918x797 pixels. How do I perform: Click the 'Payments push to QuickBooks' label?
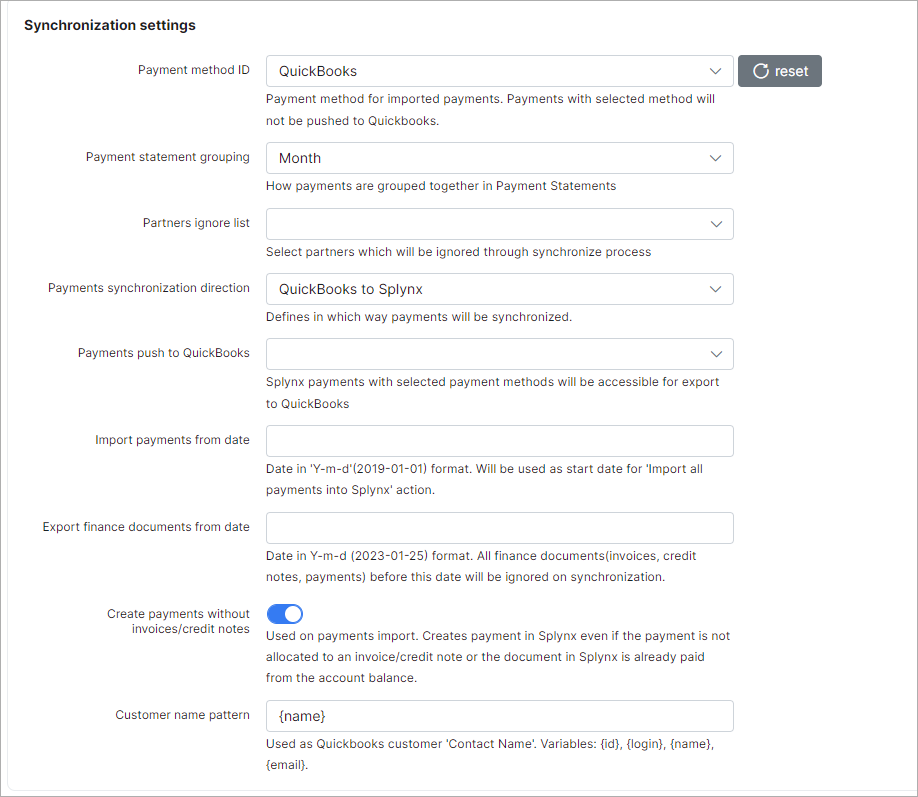pos(164,353)
